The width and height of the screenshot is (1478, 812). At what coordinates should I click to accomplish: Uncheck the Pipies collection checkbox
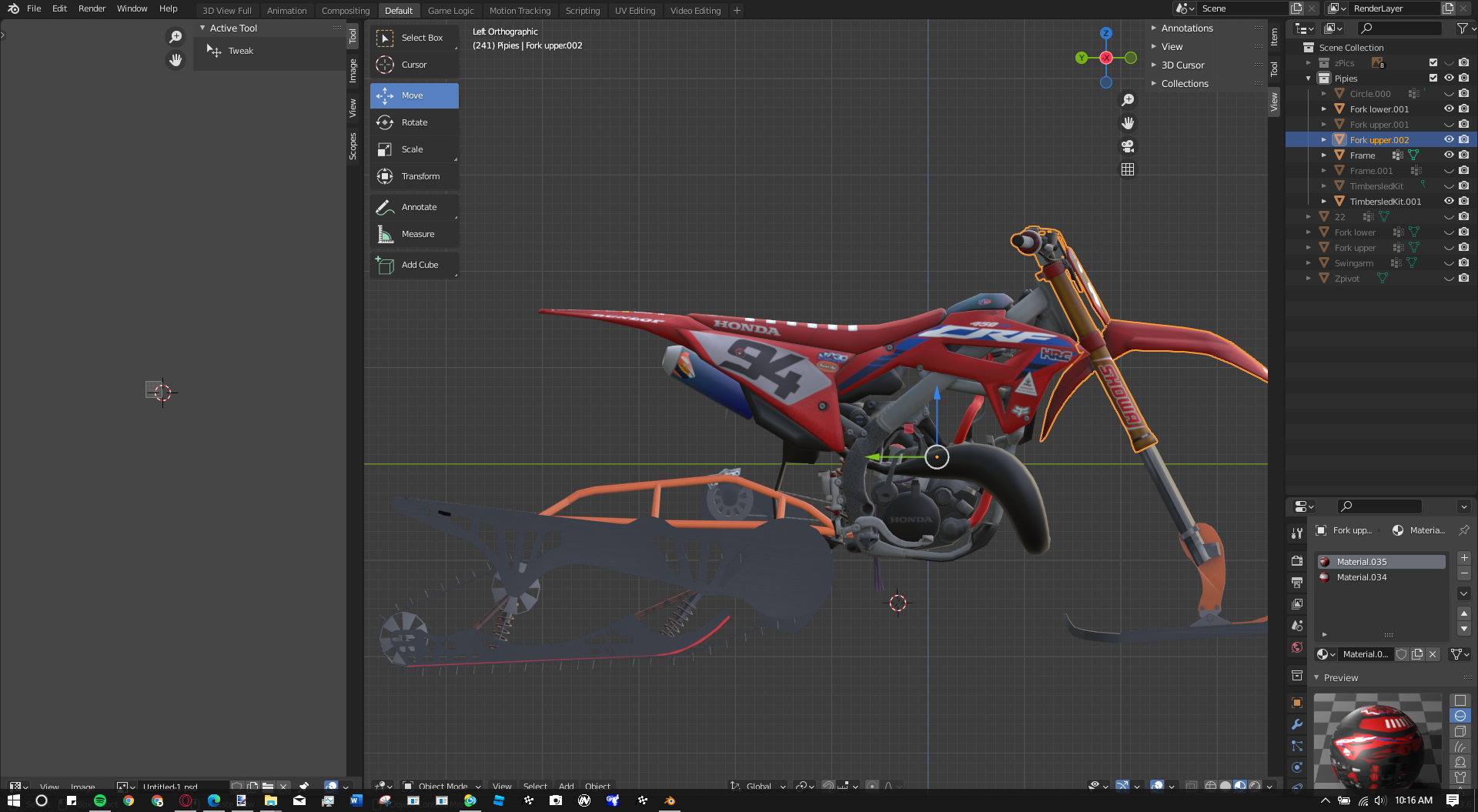(1433, 79)
